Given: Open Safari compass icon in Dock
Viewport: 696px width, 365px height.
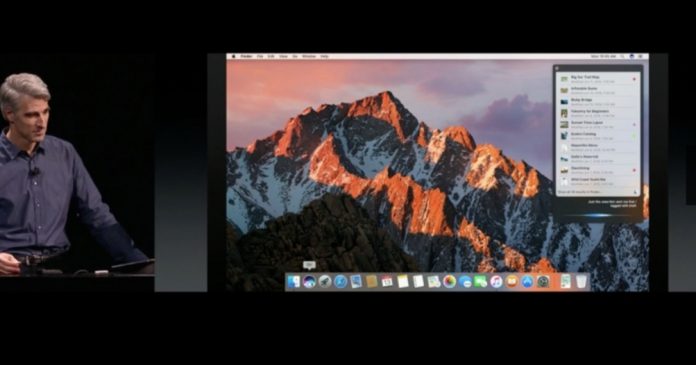Looking at the screenshot, I should click(340, 282).
